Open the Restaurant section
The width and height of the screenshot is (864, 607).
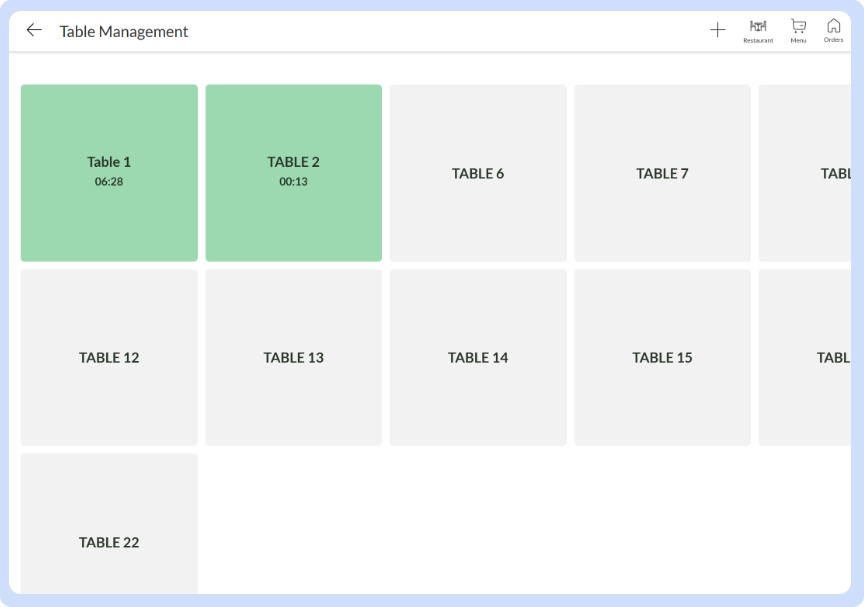[x=758, y=30]
